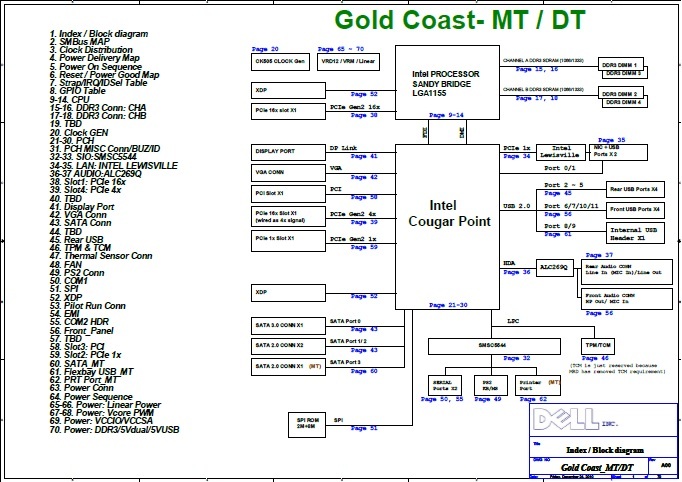Select index row '32-33. SIO:SMSC5544'
The width and height of the screenshot is (682, 482).
coord(93,157)
